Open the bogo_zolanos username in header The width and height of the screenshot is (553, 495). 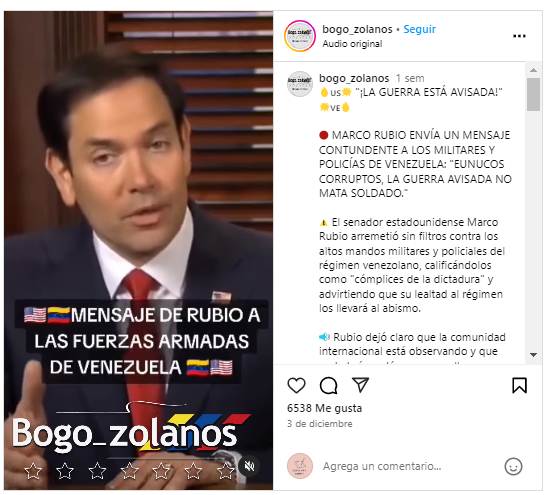click(x=357, y=29)
